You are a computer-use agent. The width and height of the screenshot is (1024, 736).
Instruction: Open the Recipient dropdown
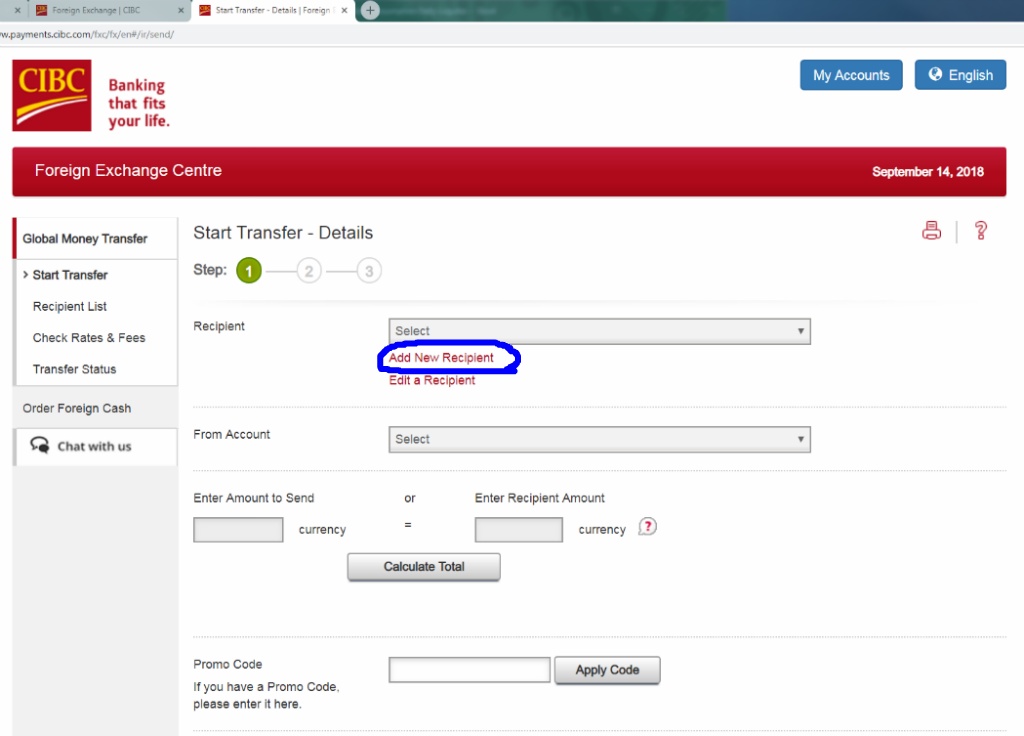600,331
